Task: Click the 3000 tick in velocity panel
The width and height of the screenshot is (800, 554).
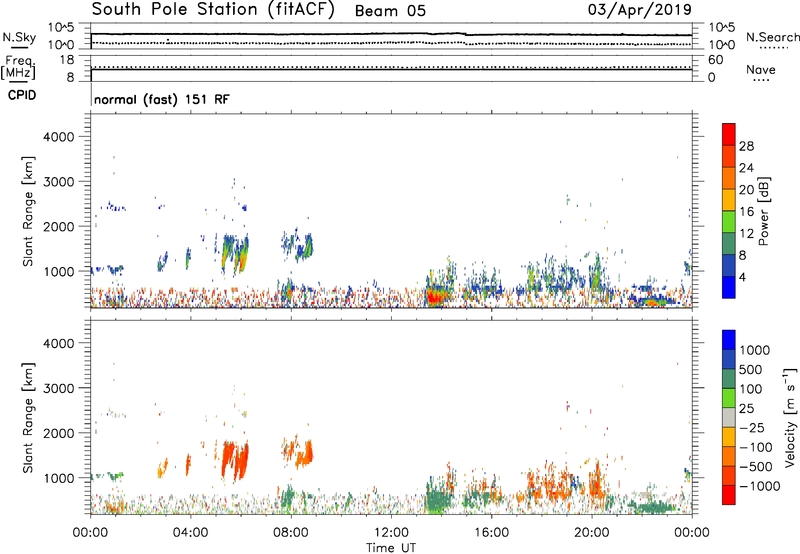Action: tap(59, 388)
